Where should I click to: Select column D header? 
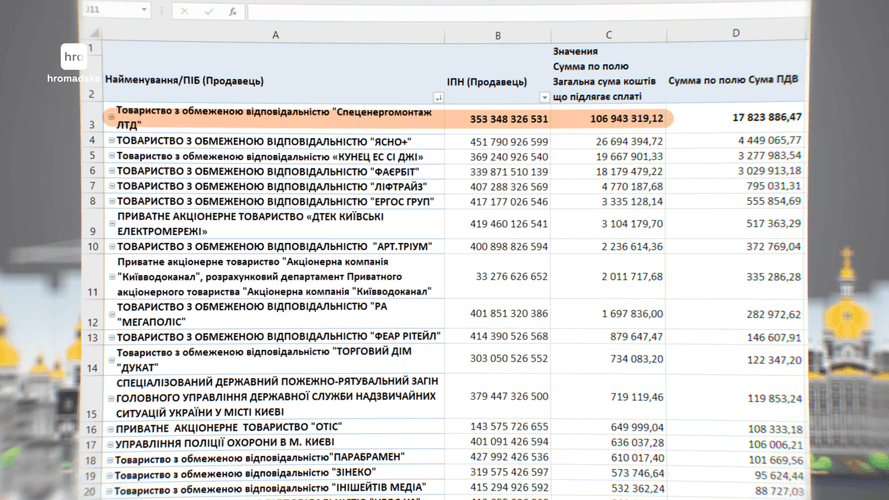tap(735, 34)
